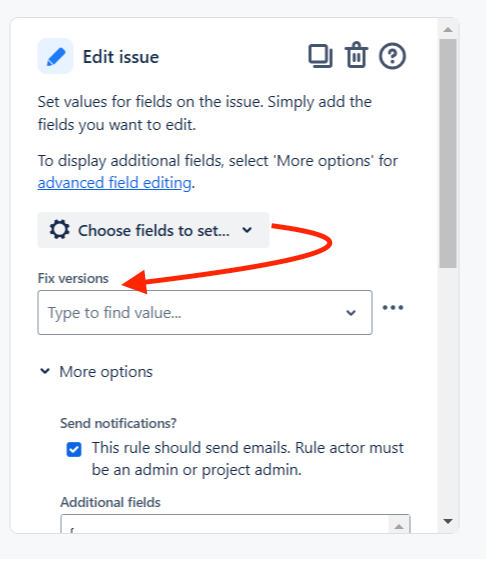
Task: Click the scrollbar up arrow
Action: pyautogui.click(x=448, y=29)
